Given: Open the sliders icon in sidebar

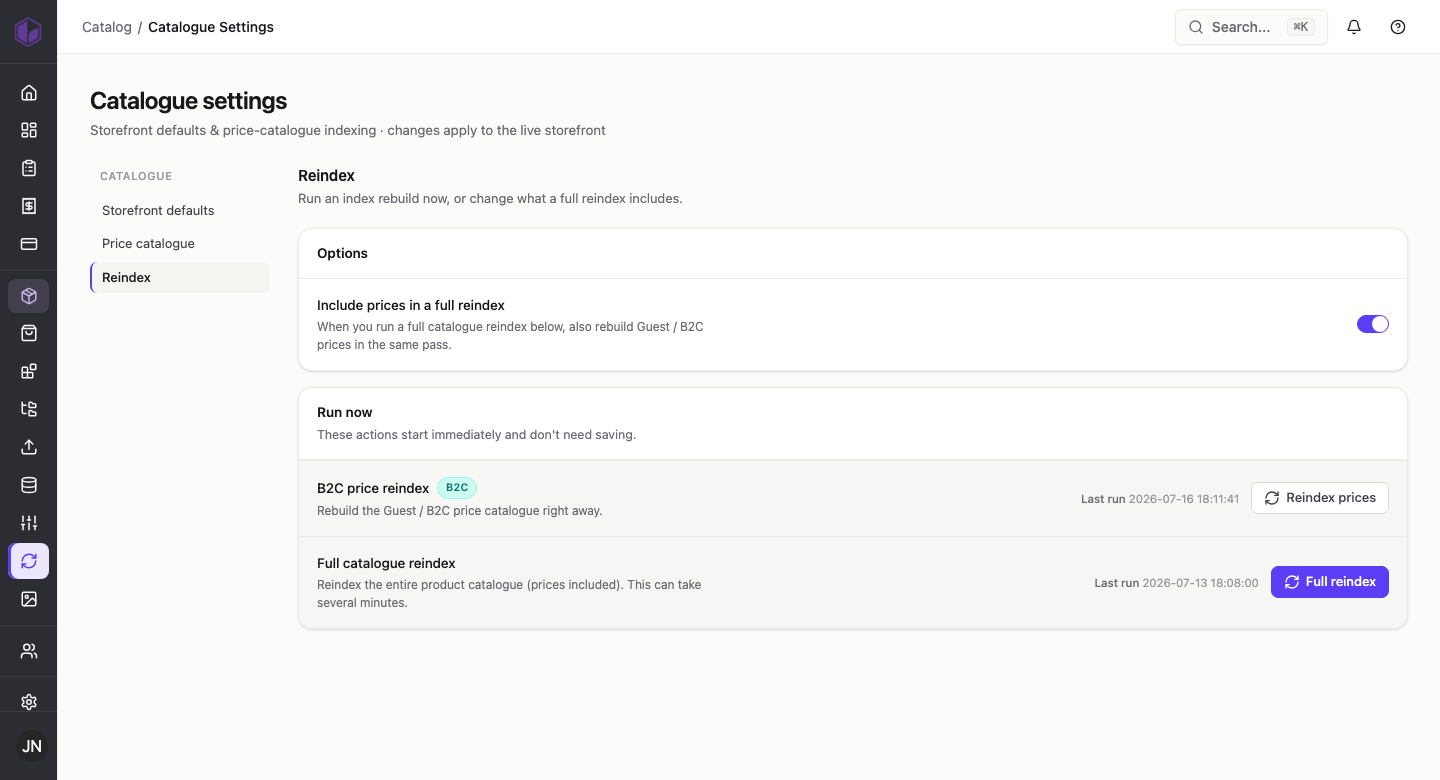Looking at the screenshot, I should (29, 523).
